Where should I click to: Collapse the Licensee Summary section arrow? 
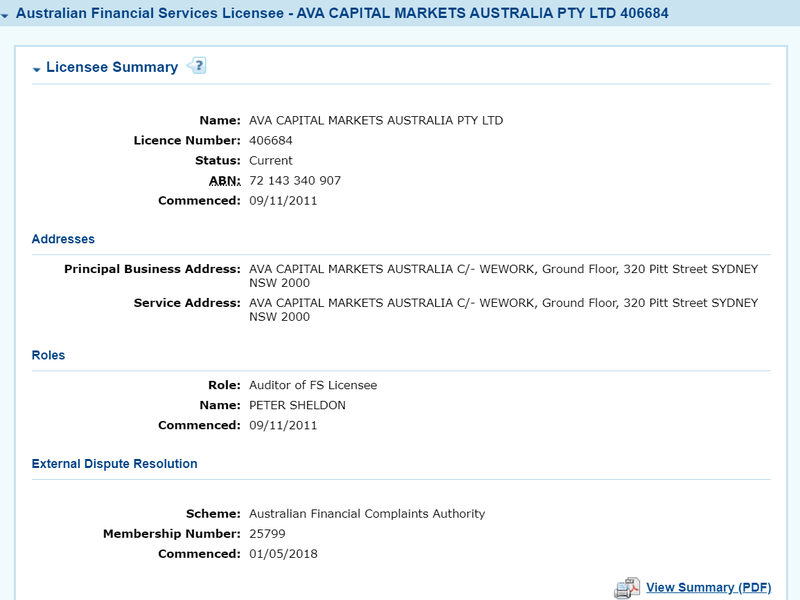[x=36, y=69]
